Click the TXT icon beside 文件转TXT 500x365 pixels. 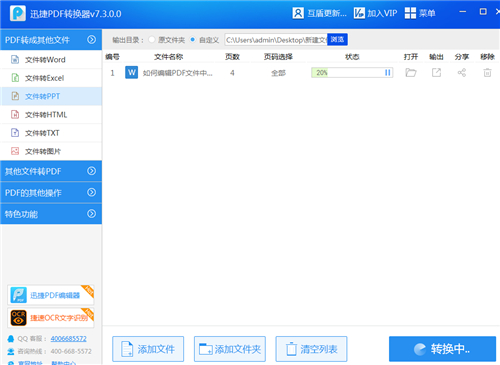point(15,133)
